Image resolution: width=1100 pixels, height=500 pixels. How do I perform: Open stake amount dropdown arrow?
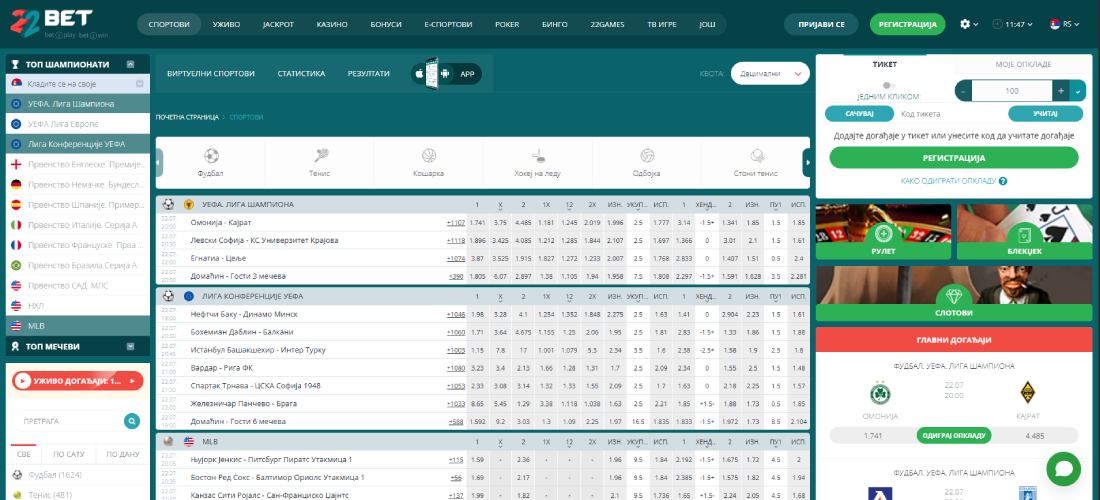tap(1078, 90)
